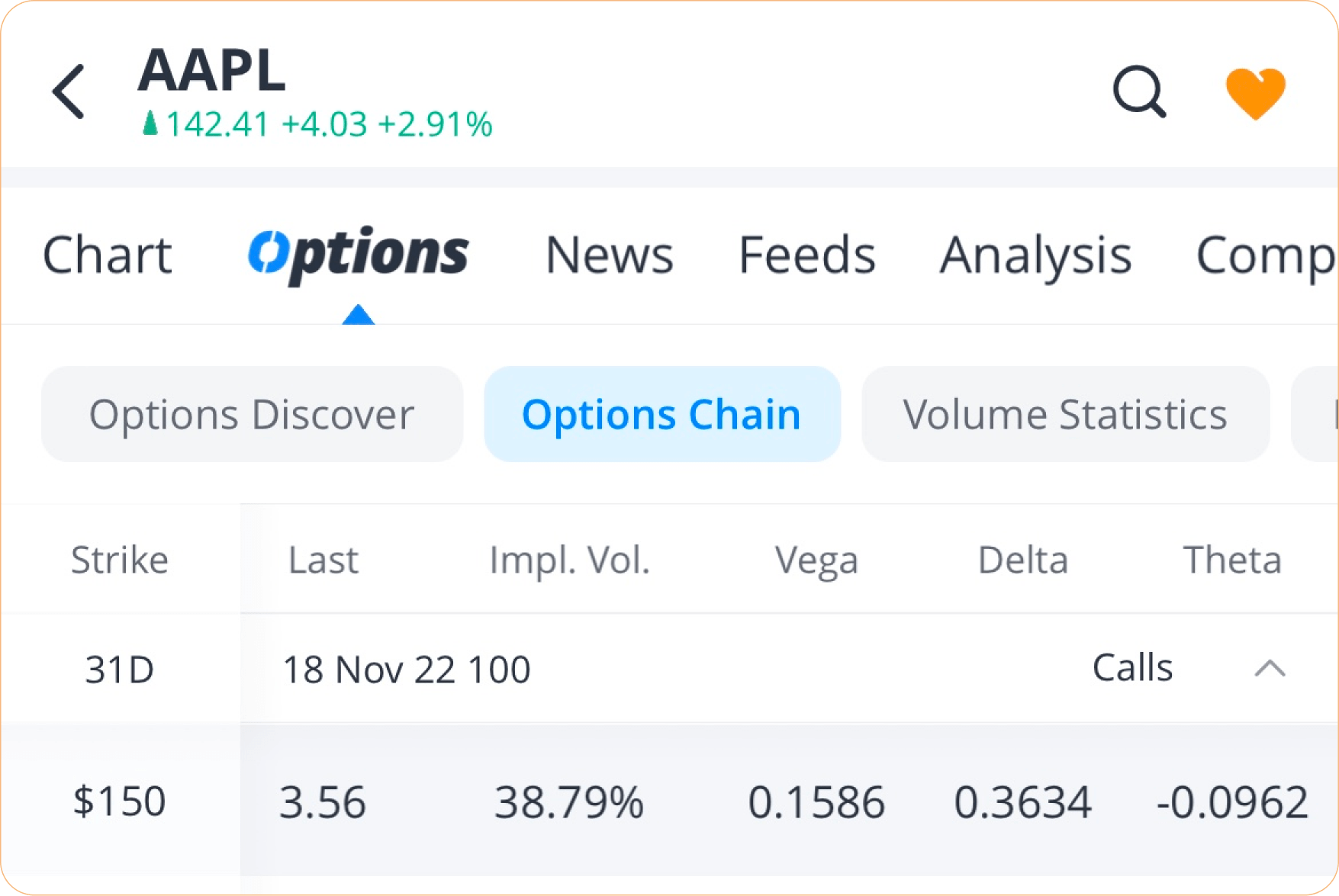Click the green percentage change +2.91%
The height and width of the screenshot is (896, 1339).
(x=433, y=122)
